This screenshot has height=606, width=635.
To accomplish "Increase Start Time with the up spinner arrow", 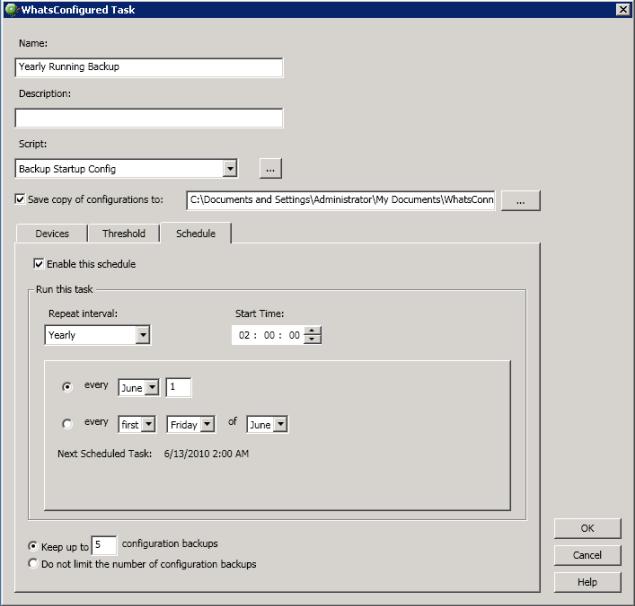I will click(x=313, y=331).
